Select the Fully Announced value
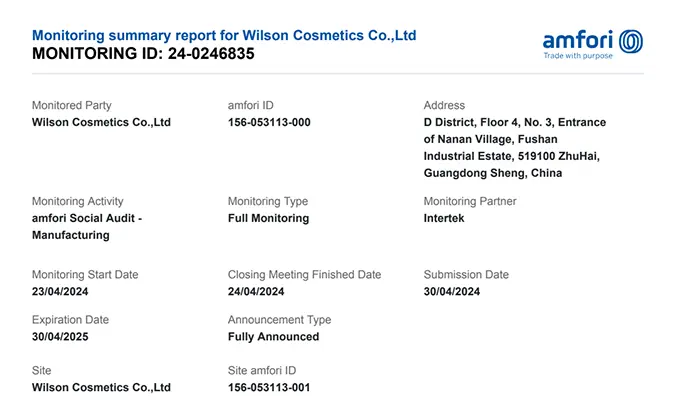Screen dimensions: 700x408 [273, 337]
